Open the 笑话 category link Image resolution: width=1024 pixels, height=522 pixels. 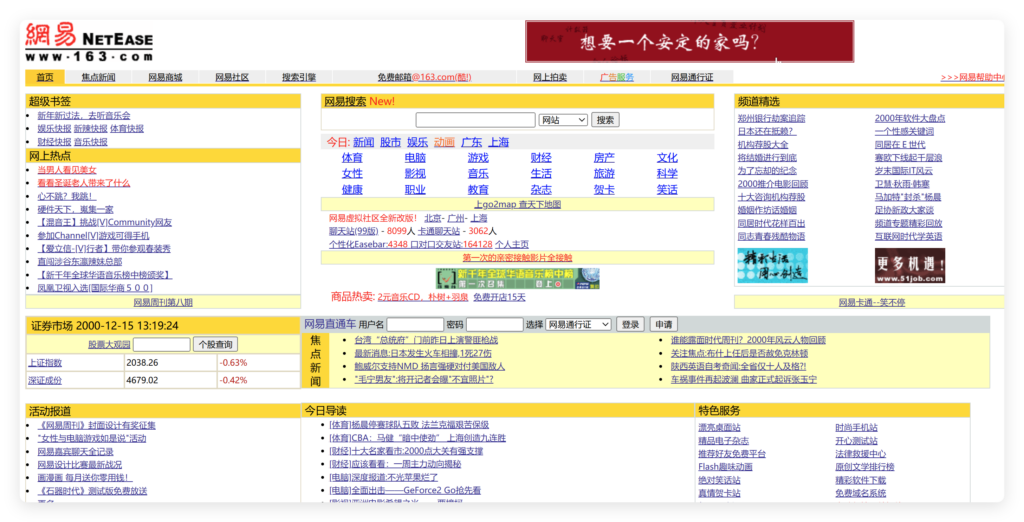coord(667,190)
